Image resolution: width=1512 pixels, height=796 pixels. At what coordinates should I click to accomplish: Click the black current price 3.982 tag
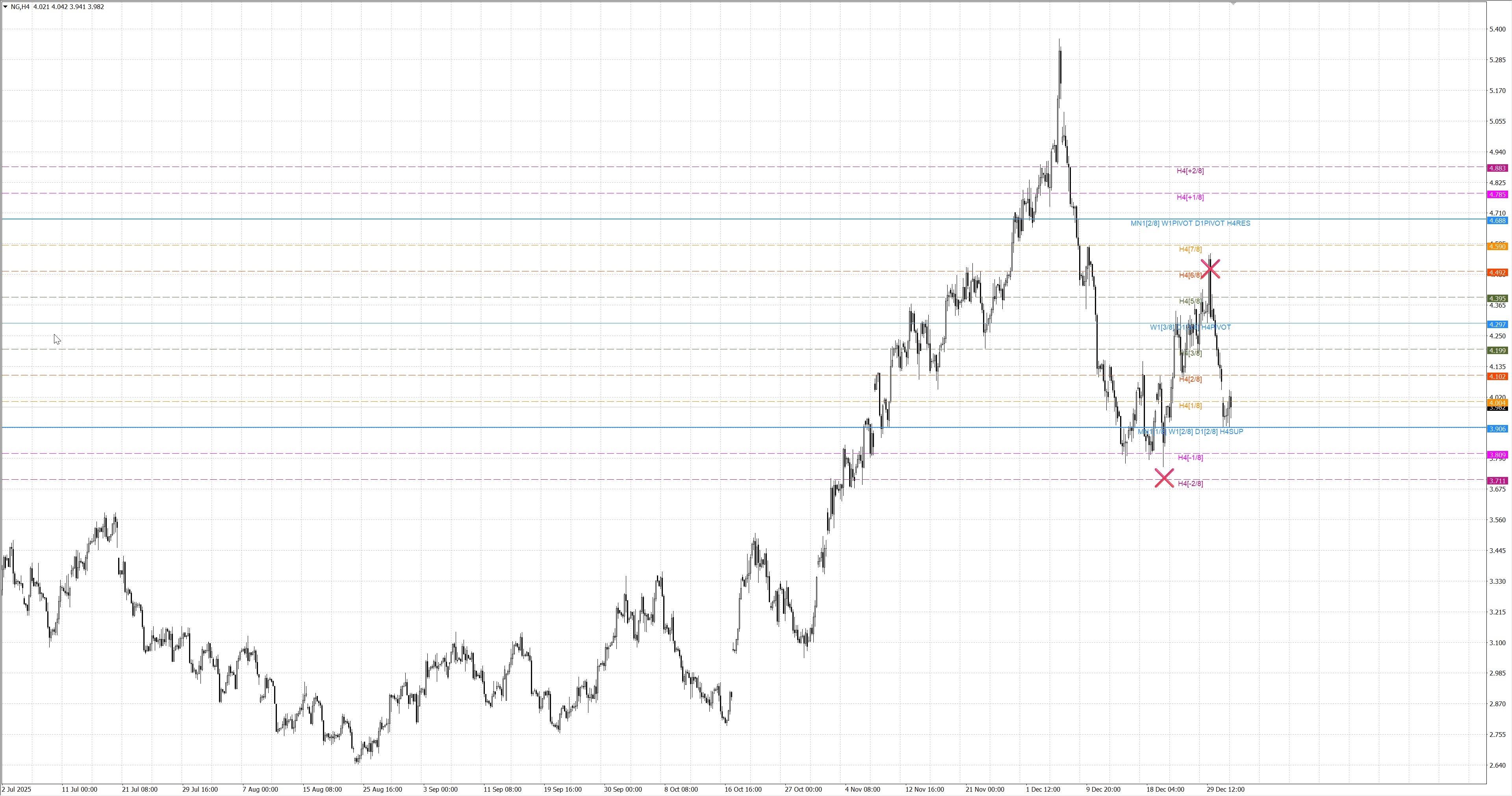pyautogui.click(x=1497, y=408)
